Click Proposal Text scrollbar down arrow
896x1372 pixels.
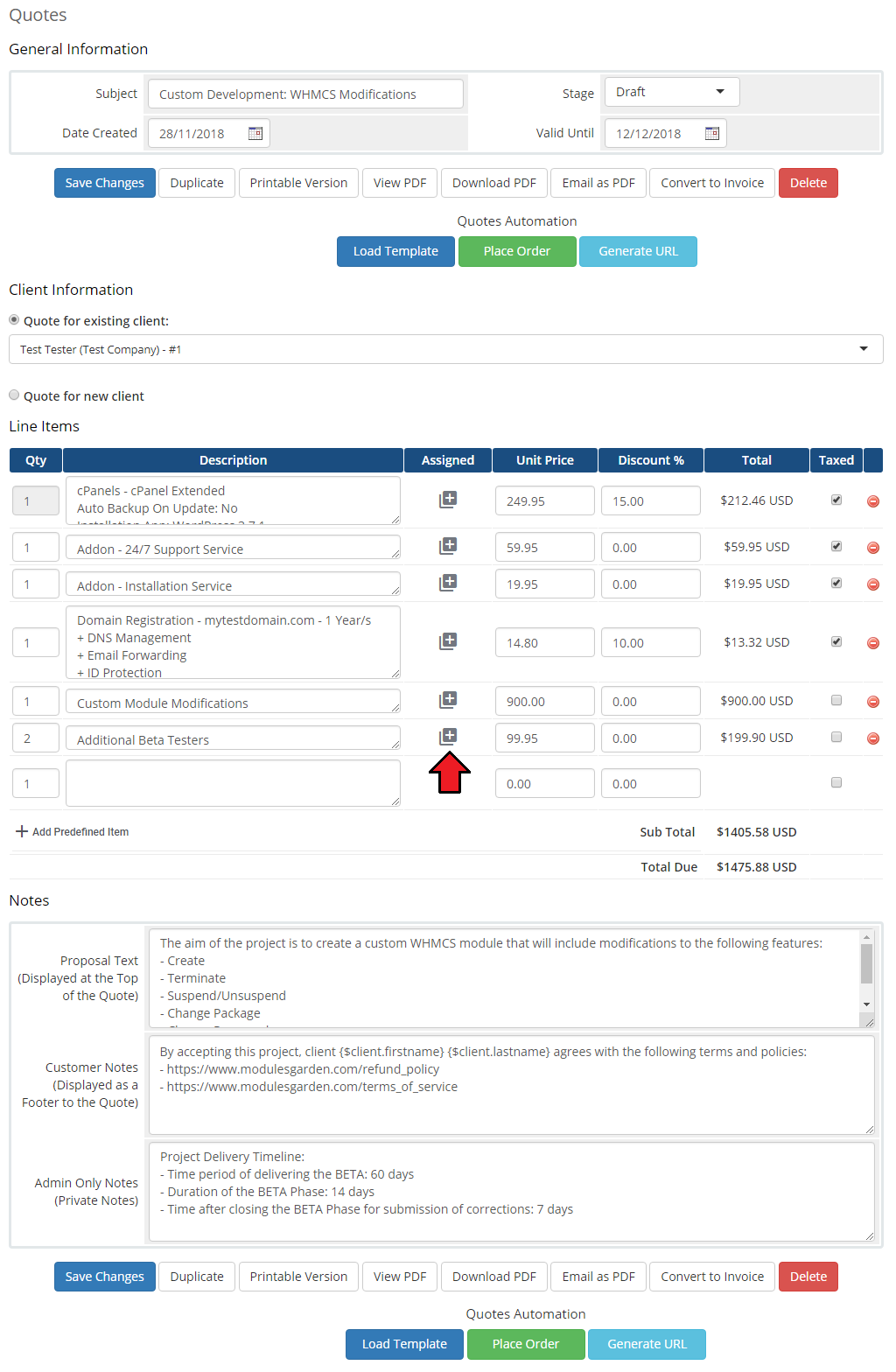pos(866,1004)
